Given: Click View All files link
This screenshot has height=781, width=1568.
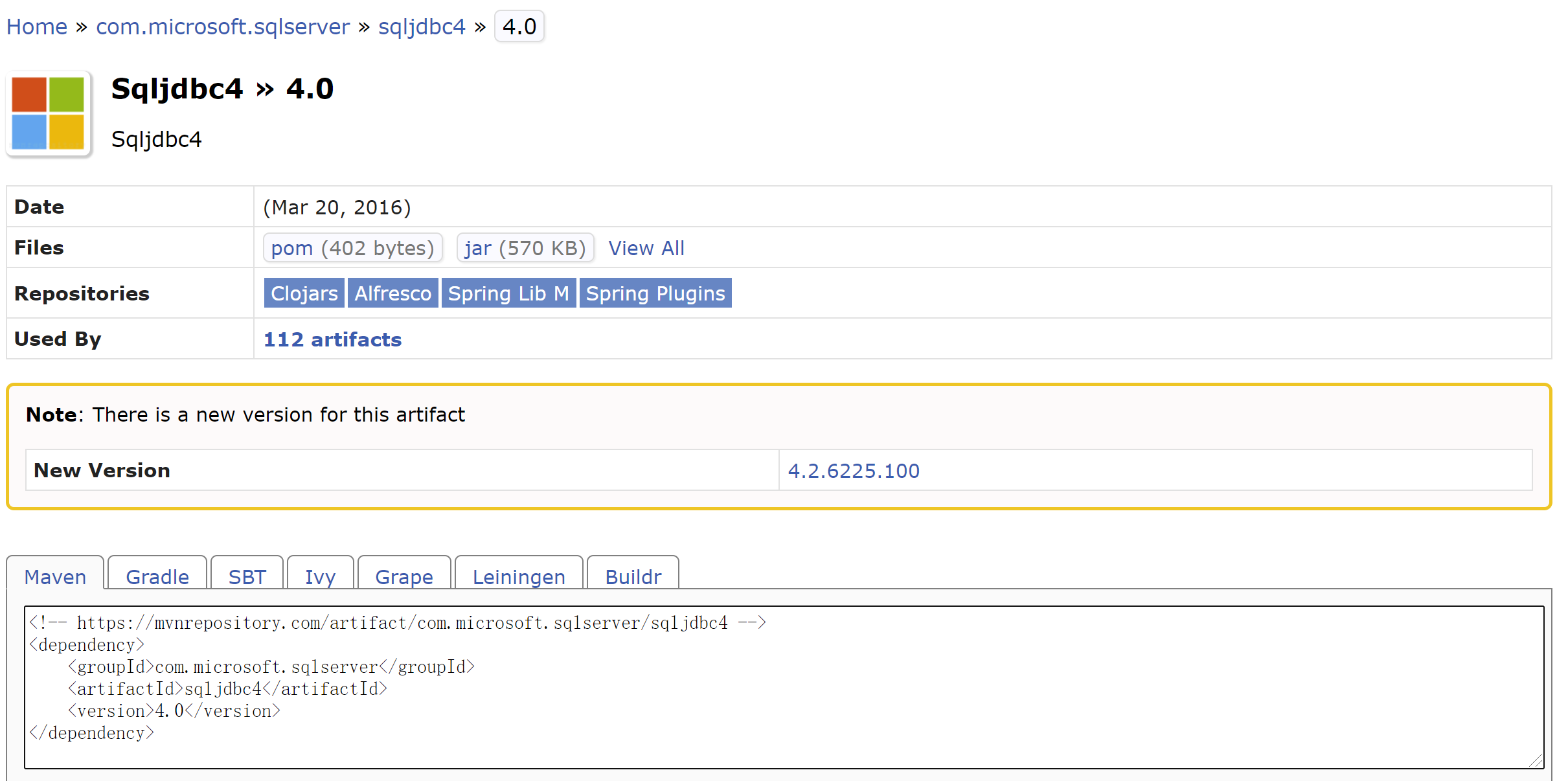Looking at the screenshot, I should click(x=646, y=247).
